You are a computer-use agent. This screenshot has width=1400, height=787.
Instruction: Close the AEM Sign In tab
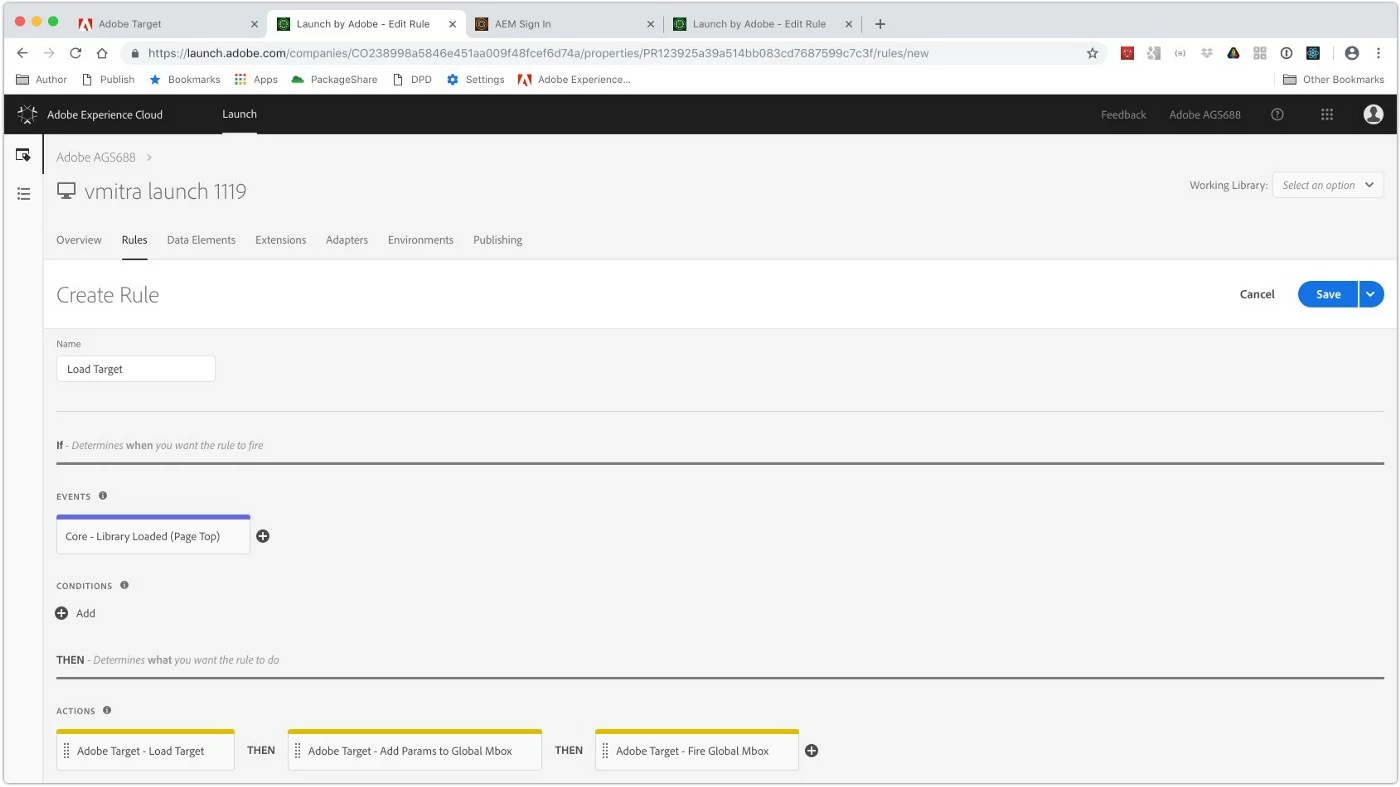(x=651, y=24)
